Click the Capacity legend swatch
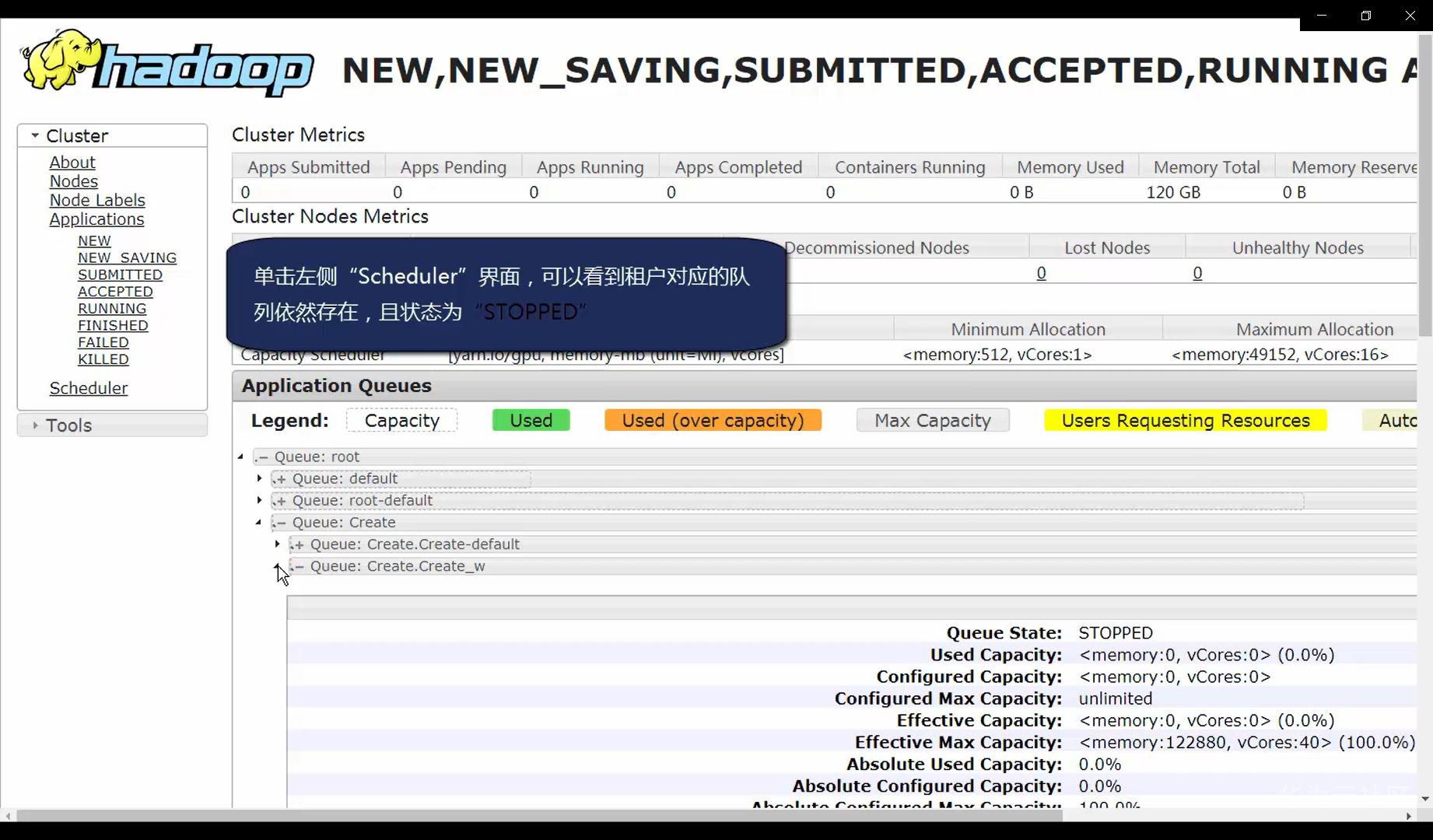The height and width of the screenshot is (840, 1433). [x=402, y=421]
